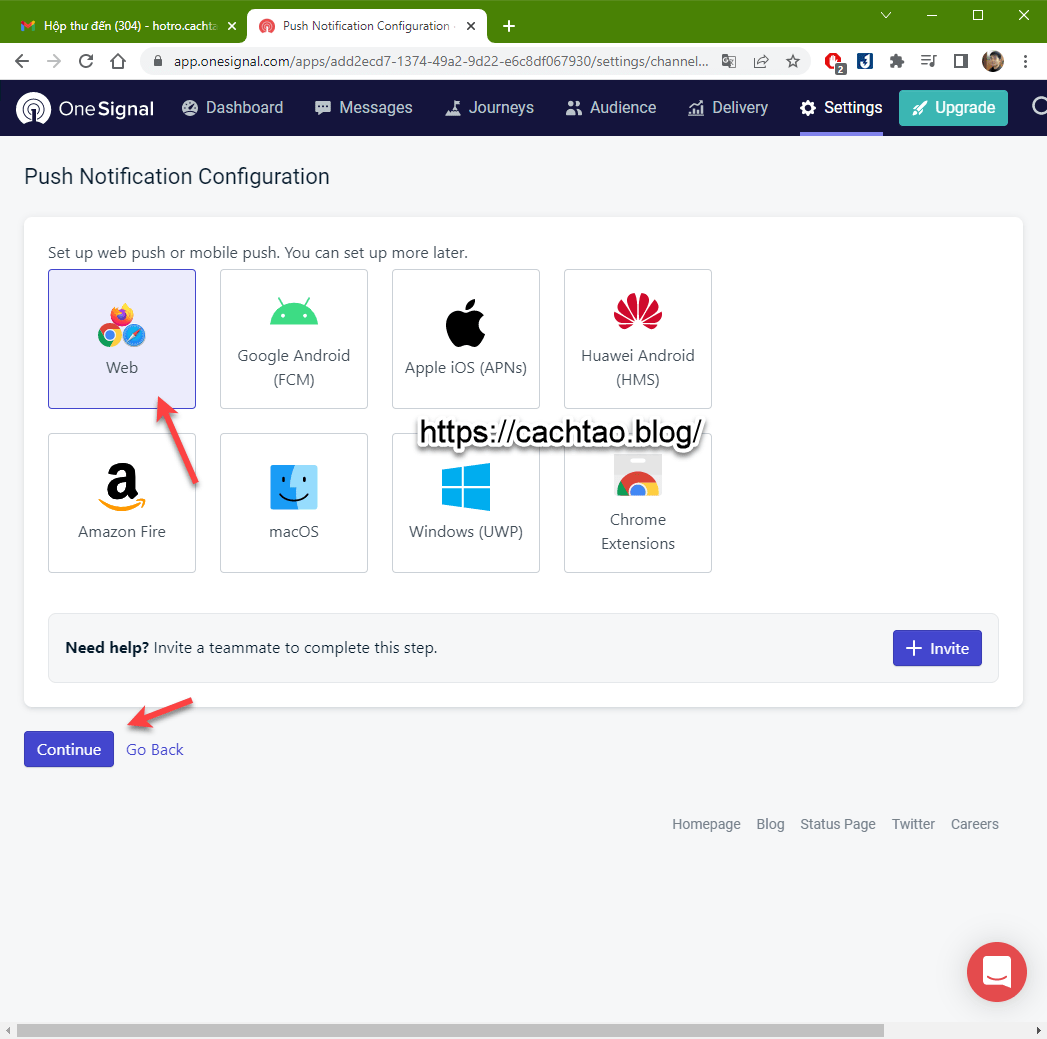The width and height of the screenshot is (1047, 1039).
Task: Open the Dashboard menu
Action: pos(232,108)
